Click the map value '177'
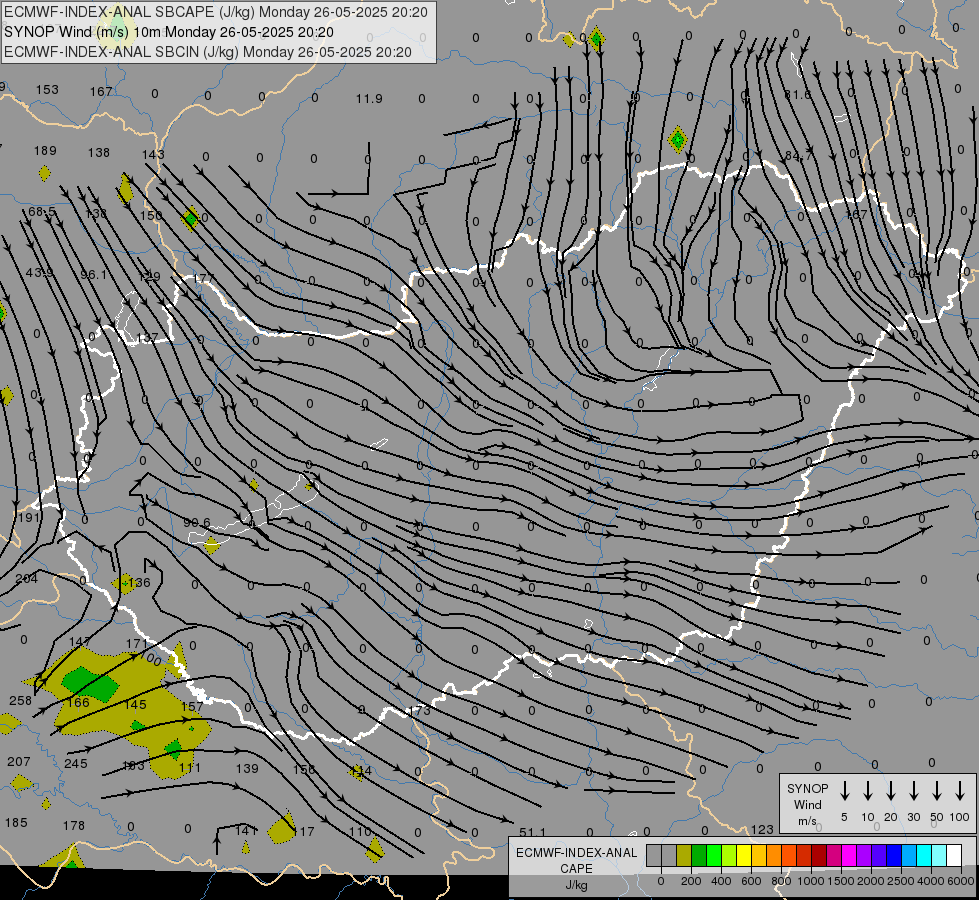Viewport: 979px width, 900px height. point(204,278)
